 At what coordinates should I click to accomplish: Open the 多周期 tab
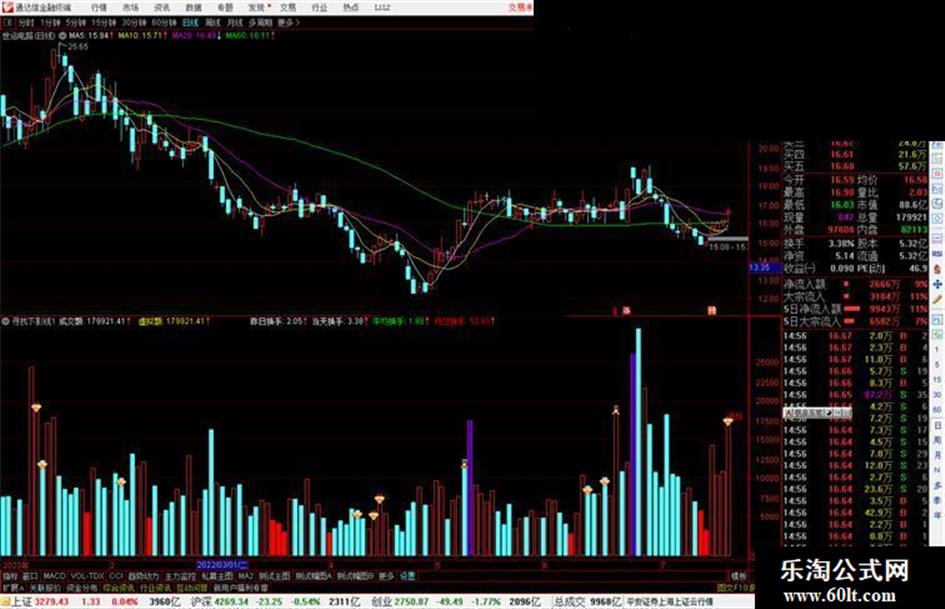tap(260, 23)
